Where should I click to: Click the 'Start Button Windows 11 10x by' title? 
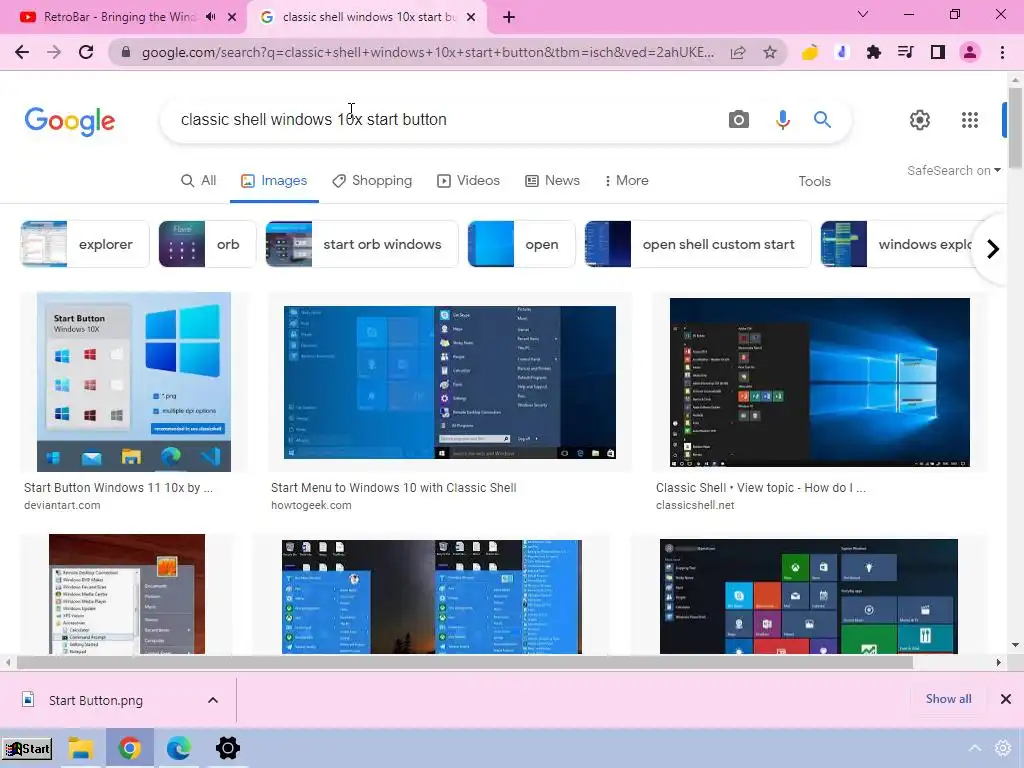118,488
